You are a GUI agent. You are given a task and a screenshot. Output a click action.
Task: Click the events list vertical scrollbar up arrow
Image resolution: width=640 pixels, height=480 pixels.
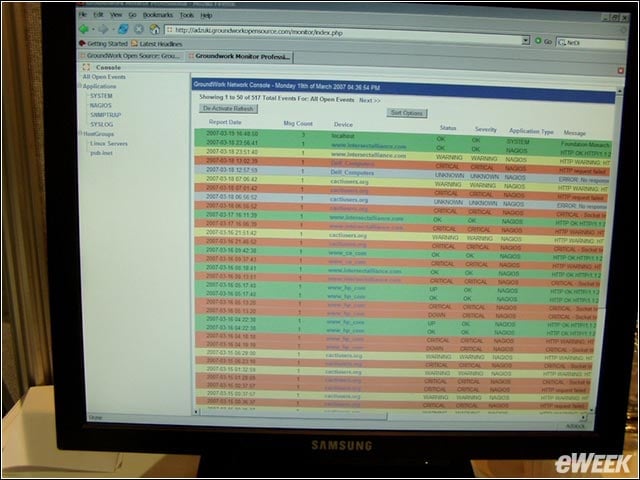click(619, 92)
